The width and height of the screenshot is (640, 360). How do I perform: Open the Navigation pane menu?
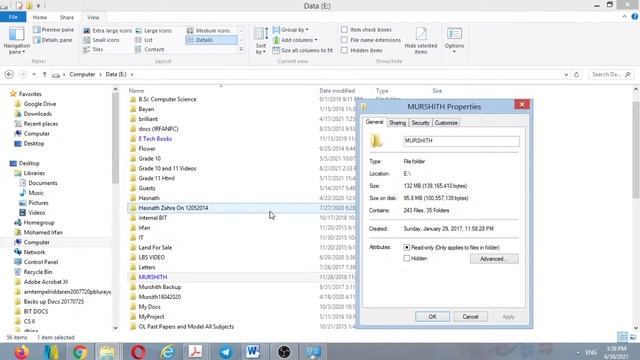(16, 41)
